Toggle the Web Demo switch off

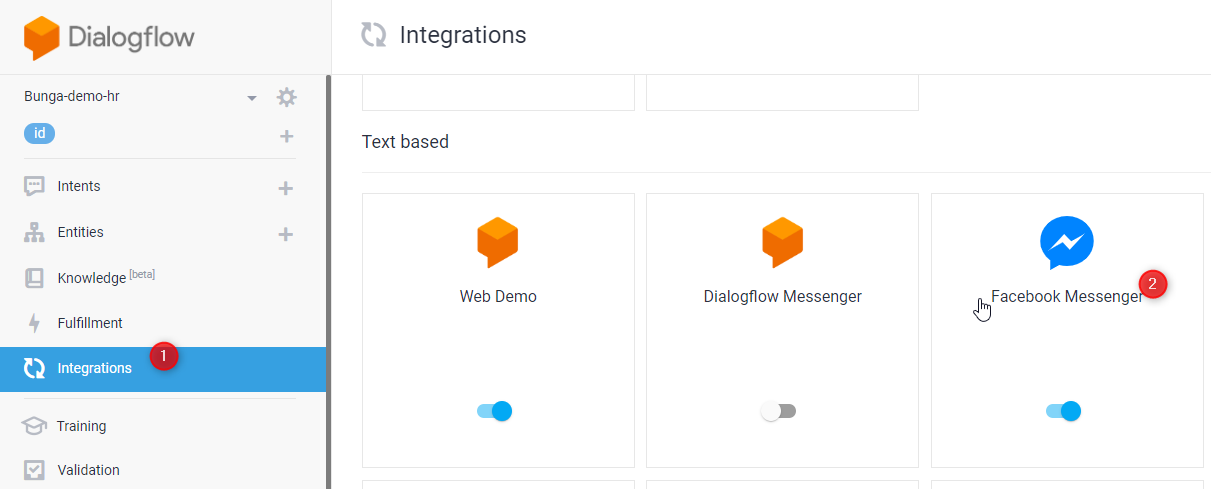pos(494,411)
